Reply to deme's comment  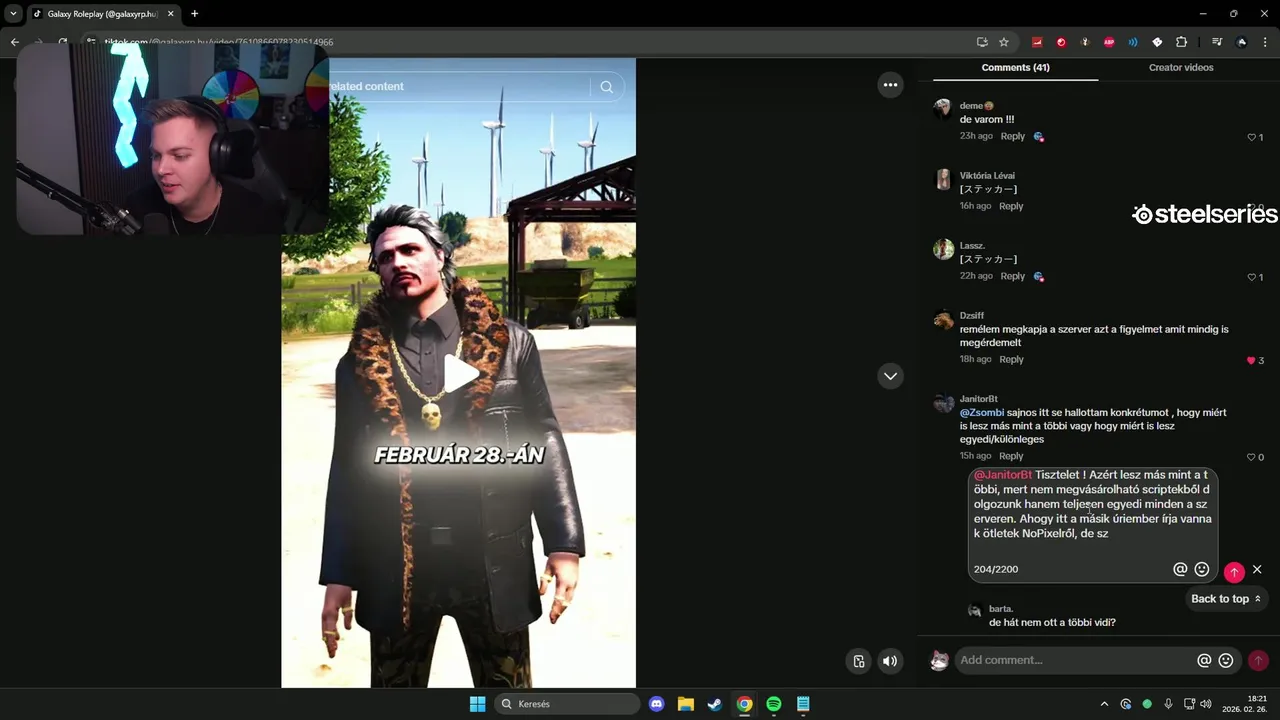tap(1013, 136)
